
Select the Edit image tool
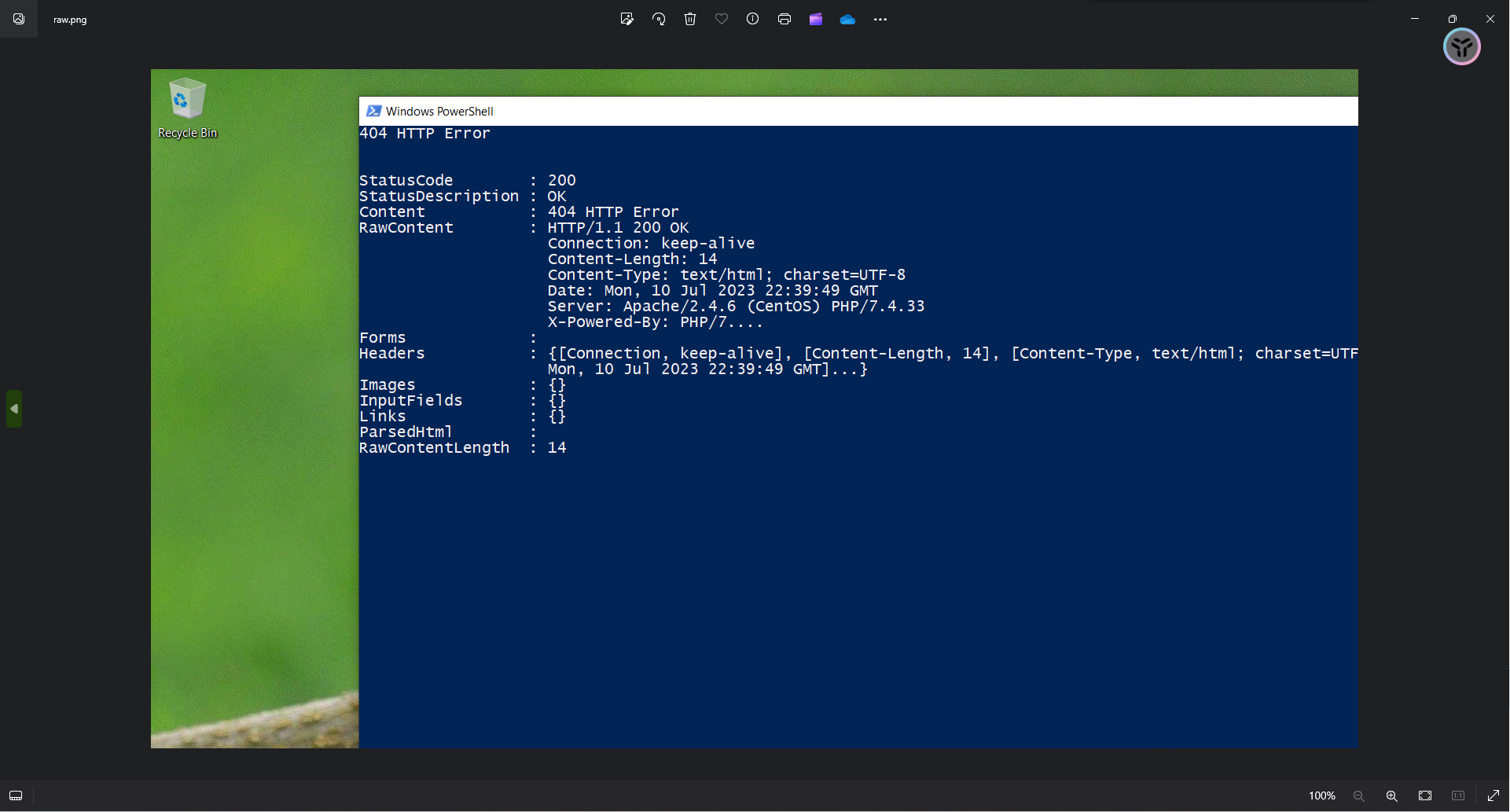coord(627,19)
